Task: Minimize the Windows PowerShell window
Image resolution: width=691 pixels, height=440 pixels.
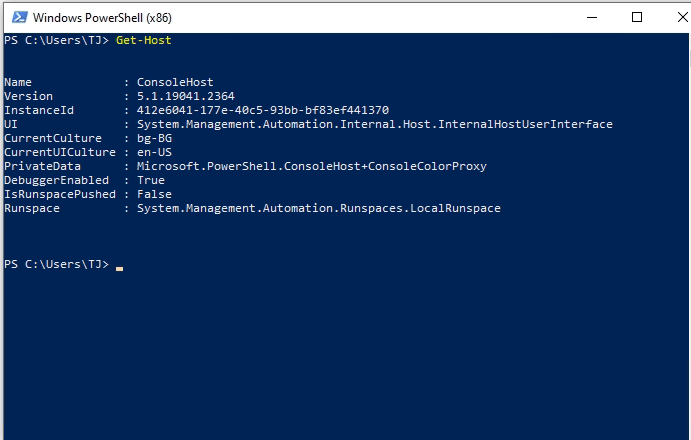Action: [x=592, y=18]
